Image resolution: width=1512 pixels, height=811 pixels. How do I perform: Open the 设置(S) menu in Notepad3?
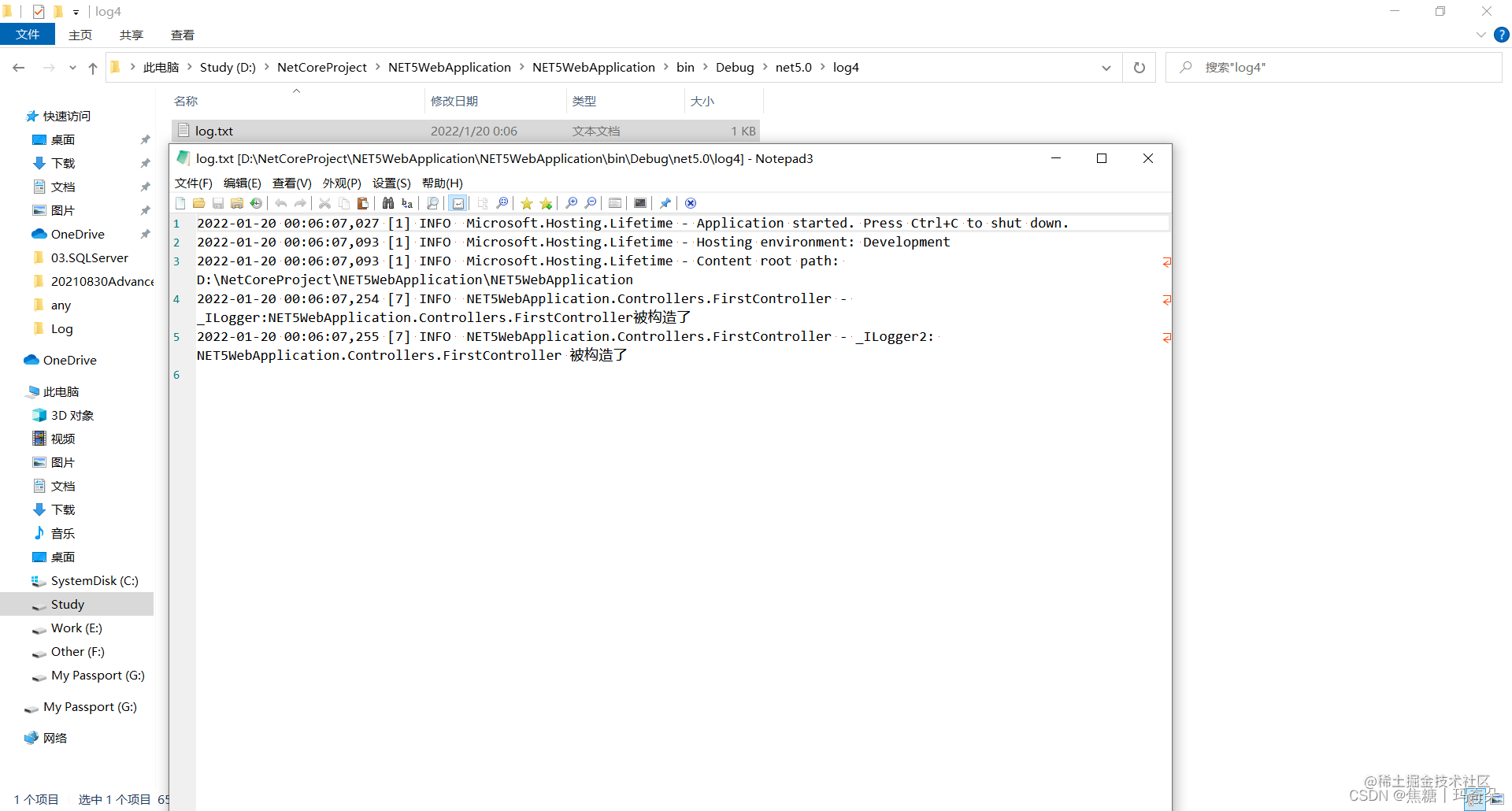pos(391,183)
